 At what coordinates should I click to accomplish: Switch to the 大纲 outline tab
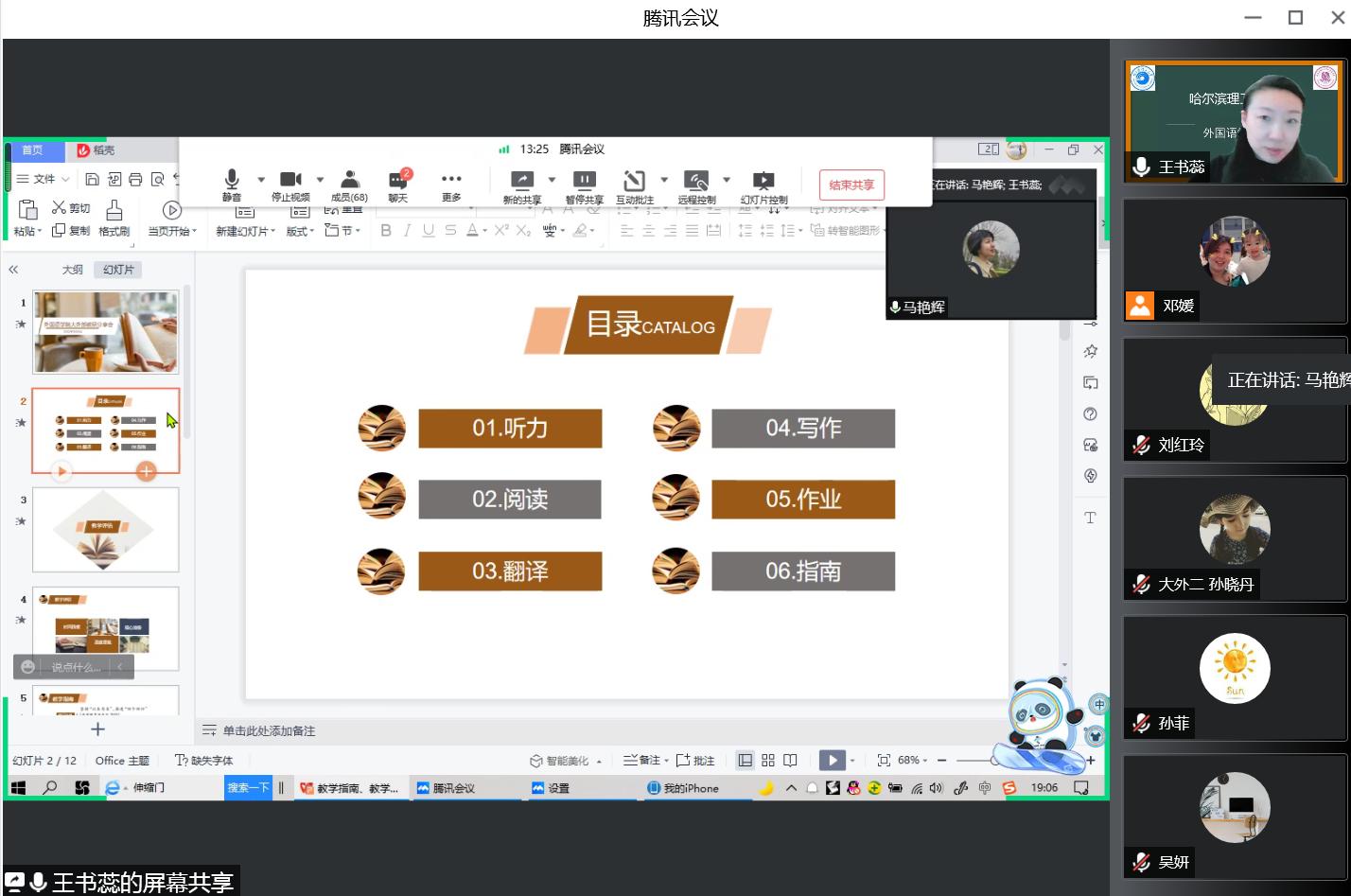(x=73, y=270)
